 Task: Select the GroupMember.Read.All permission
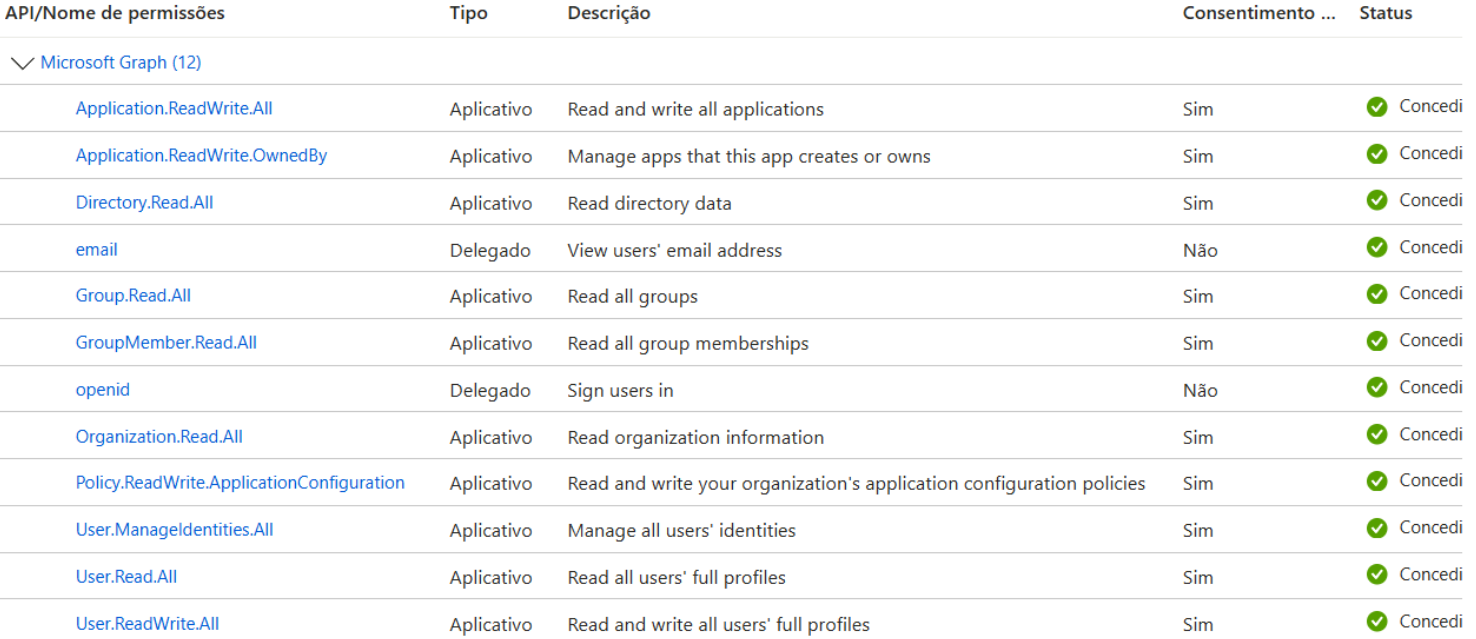point(166,342)
